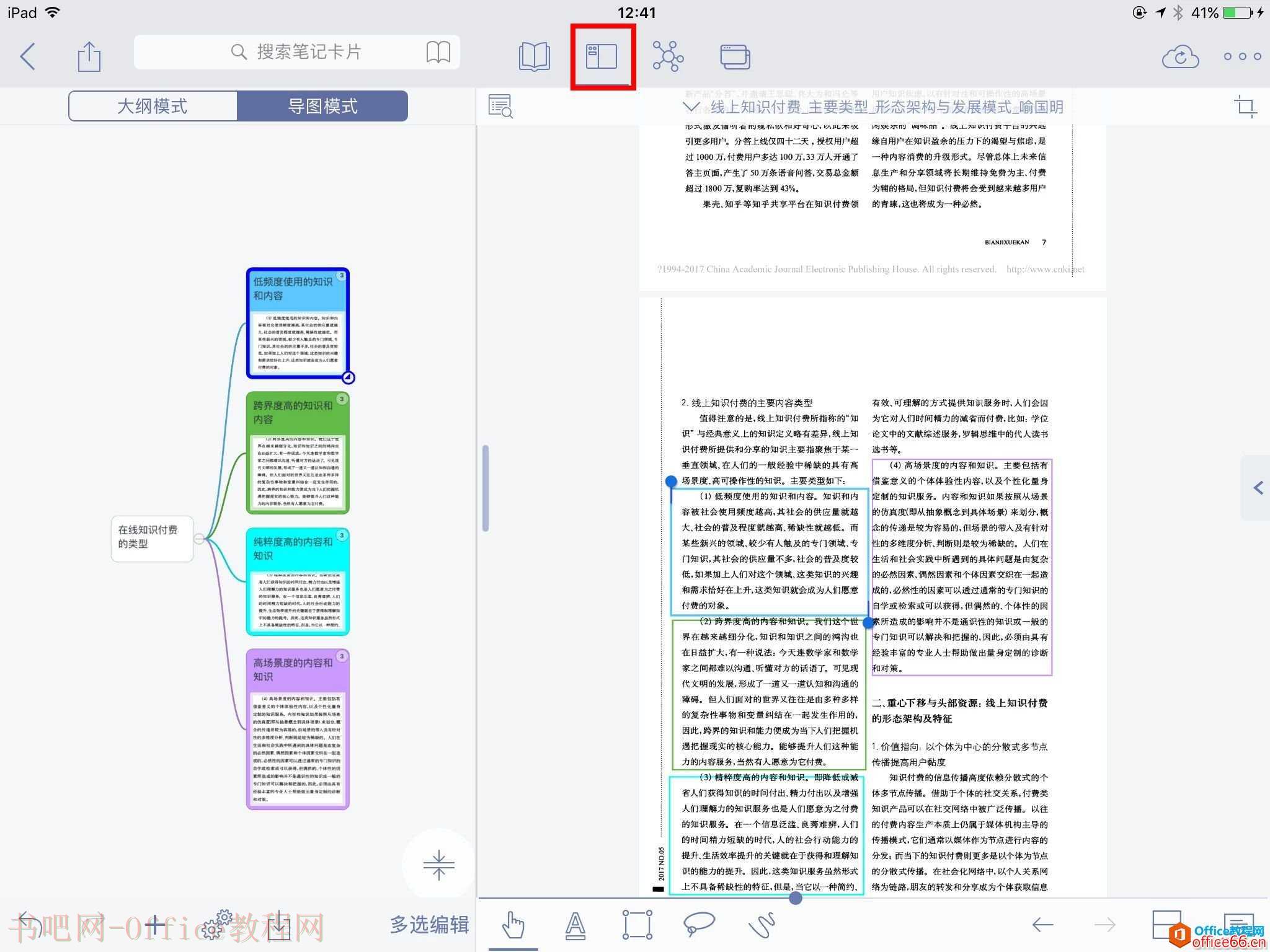Image resolution: width=1270 pixels, height=952 pixels.
Task: Tap the book icon inside the search bar
Action: 438,52
